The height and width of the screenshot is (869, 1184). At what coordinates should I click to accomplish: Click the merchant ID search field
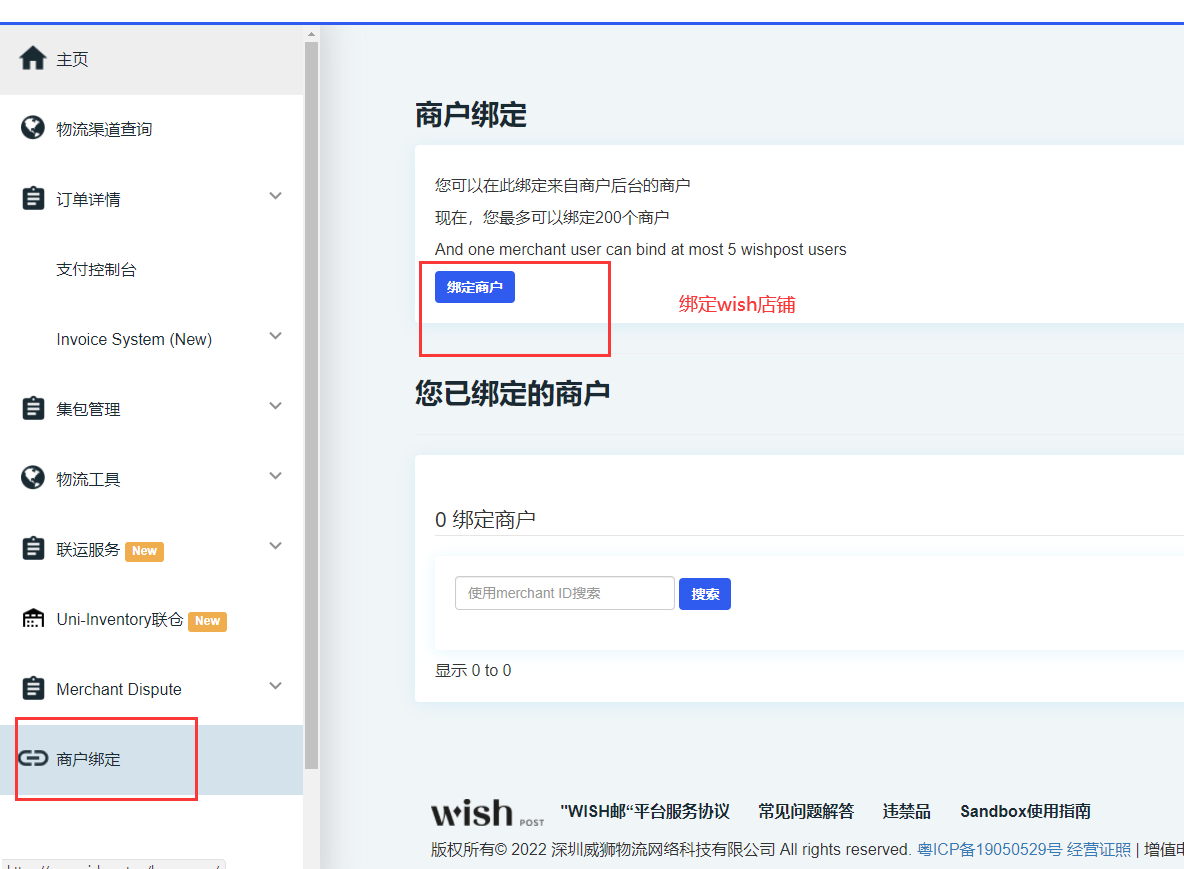pyautogui.click(x=564, y=593)
